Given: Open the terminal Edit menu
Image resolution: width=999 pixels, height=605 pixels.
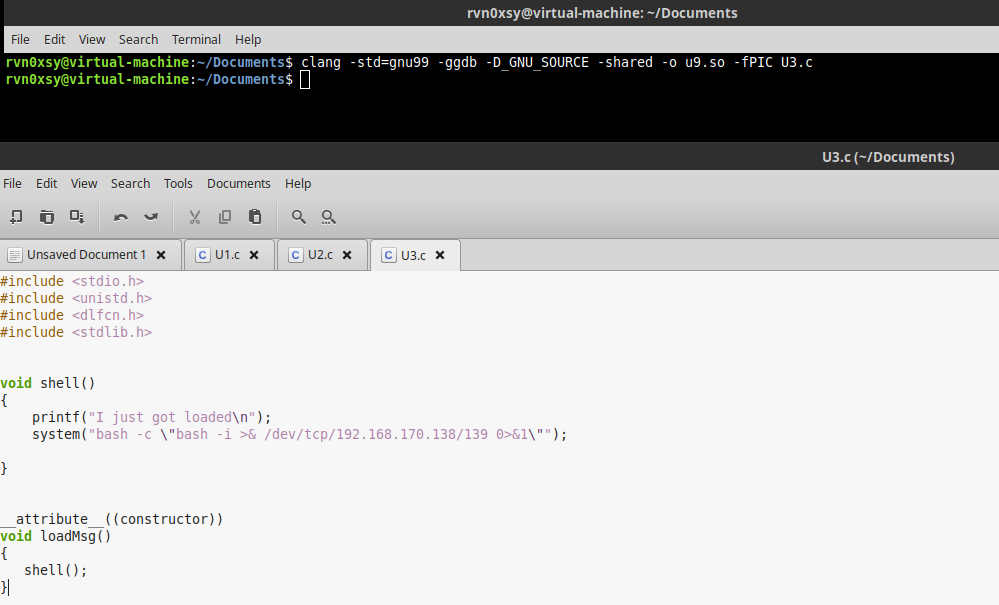Looking at the screenshot, I should click(55, 39).
